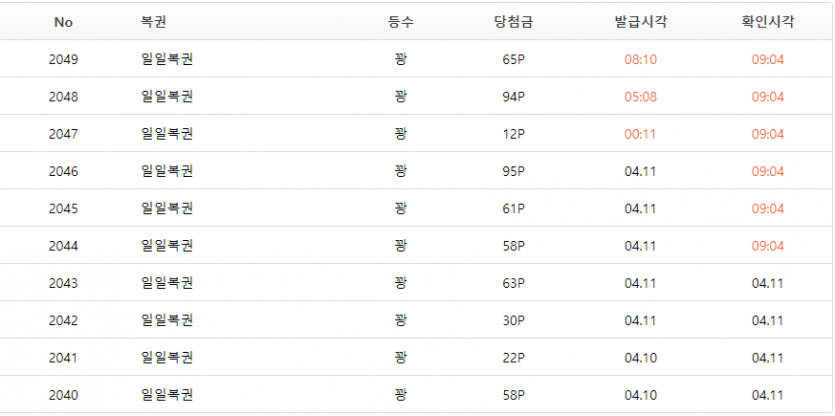
Task: Click row number 2043
Action: 63,283
